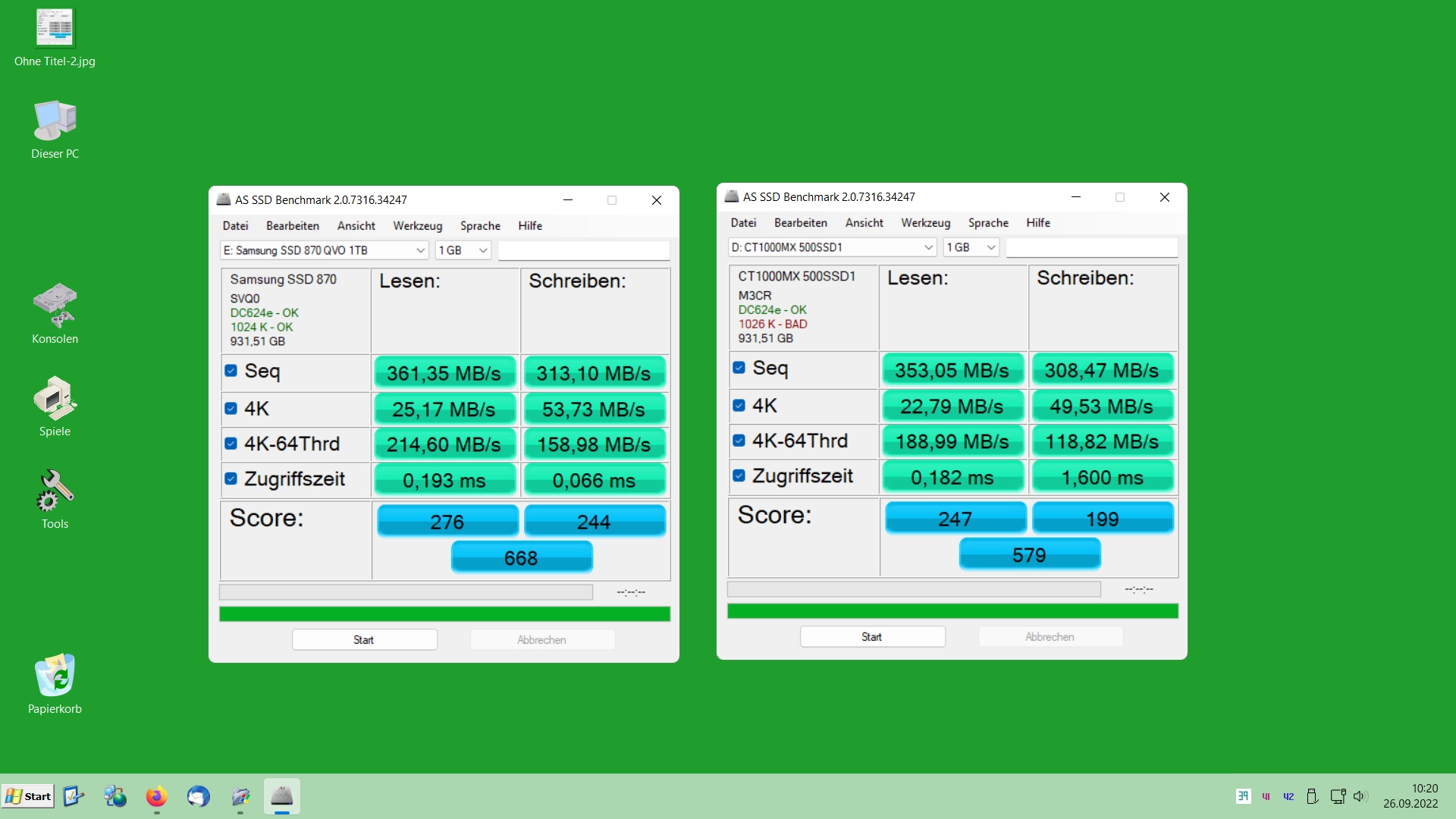Open Sprache menu in the CT1000MX window
This screenshot has width=1456, height=819.
988,223
